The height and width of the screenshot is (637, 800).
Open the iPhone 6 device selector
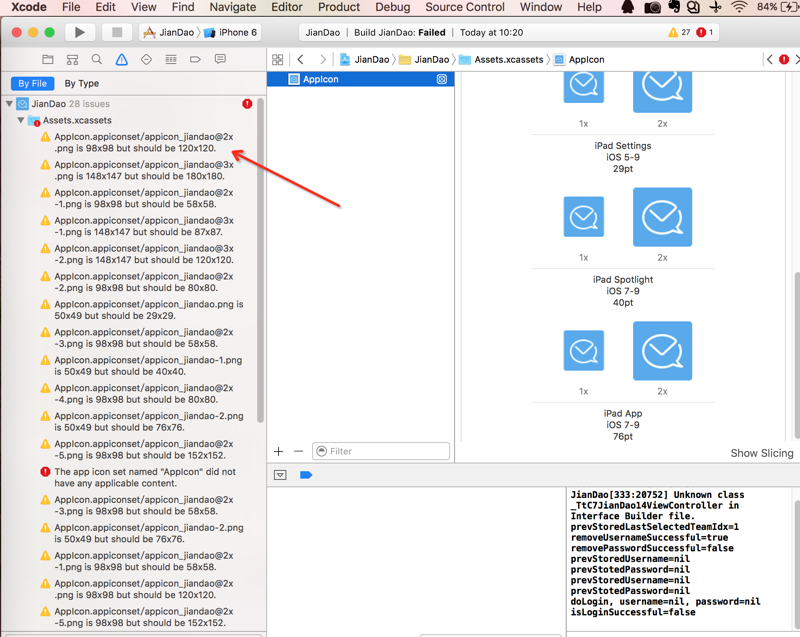click(x=231, y=33)
